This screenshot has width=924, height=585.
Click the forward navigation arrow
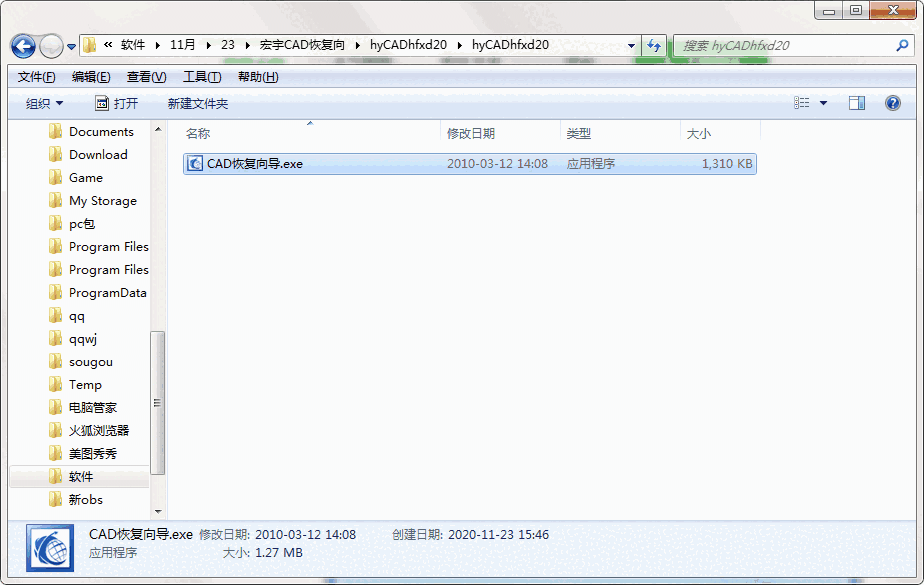[x=50, y=46]
